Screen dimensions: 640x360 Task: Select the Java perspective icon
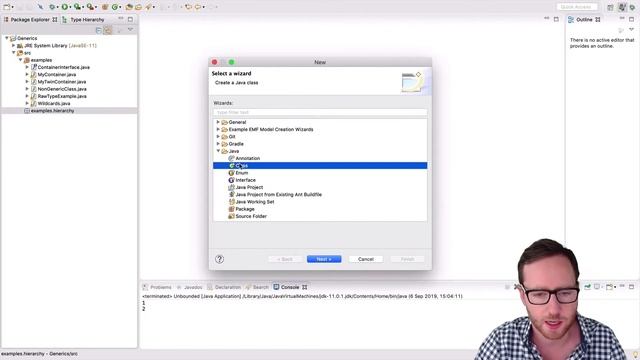(x=622, y=7)
